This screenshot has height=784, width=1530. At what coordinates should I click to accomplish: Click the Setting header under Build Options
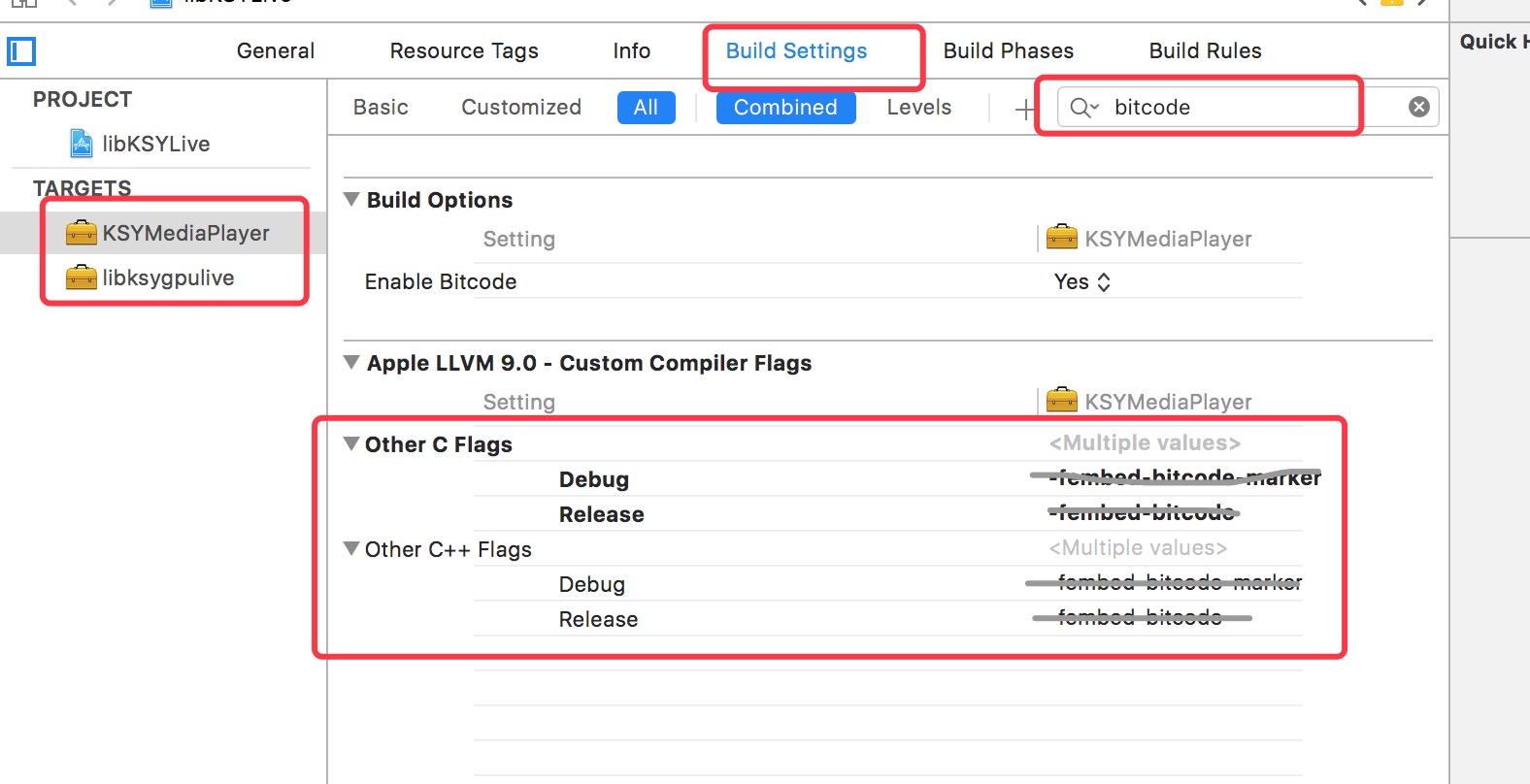[x=519, y=239]
